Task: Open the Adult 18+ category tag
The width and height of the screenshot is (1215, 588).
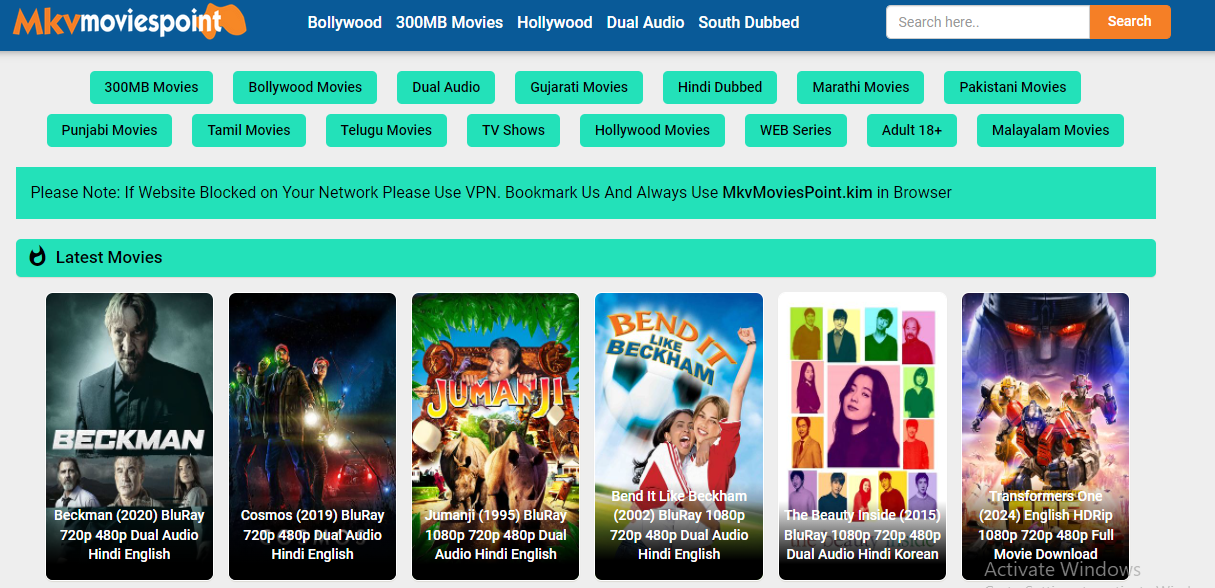Action: coord(912,130)
